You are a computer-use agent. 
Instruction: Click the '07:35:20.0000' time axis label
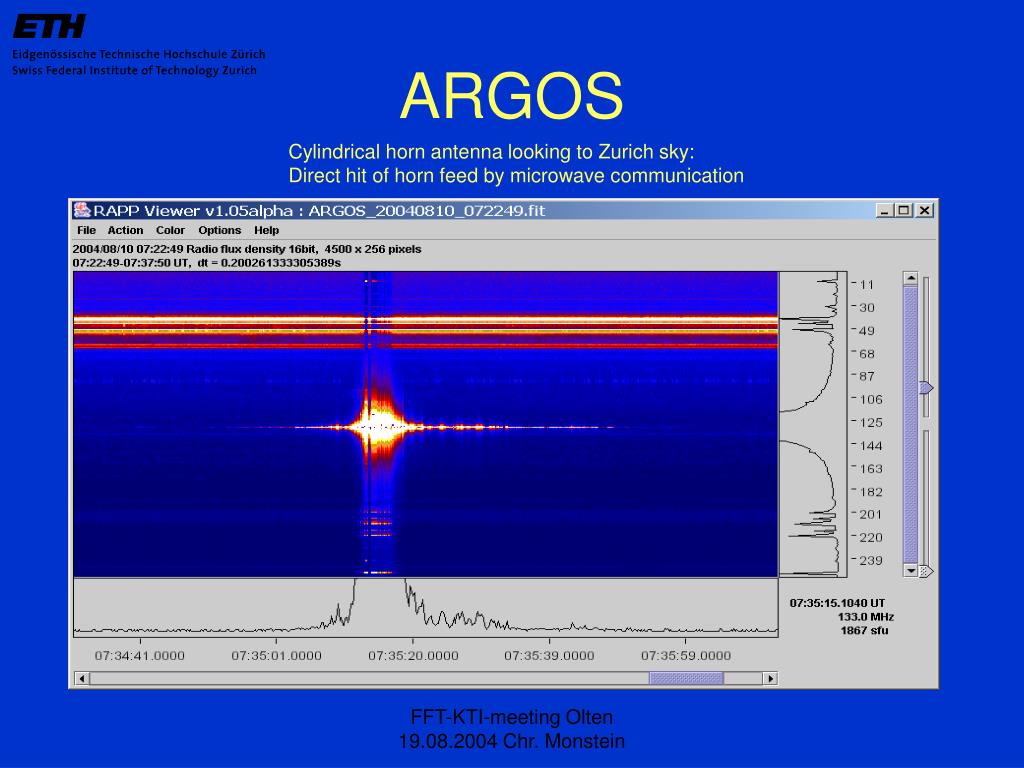[413, 656]
